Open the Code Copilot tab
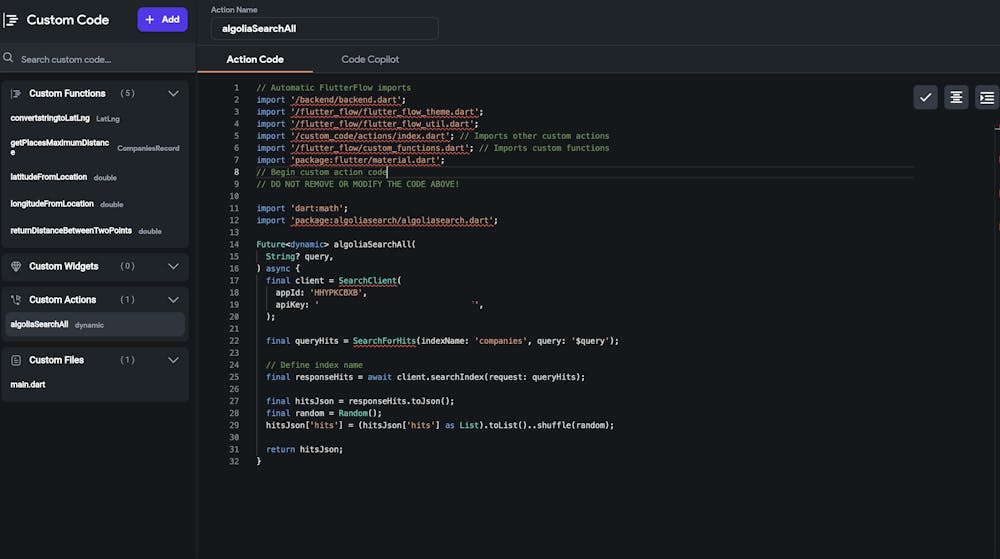 tap(370, 59)
